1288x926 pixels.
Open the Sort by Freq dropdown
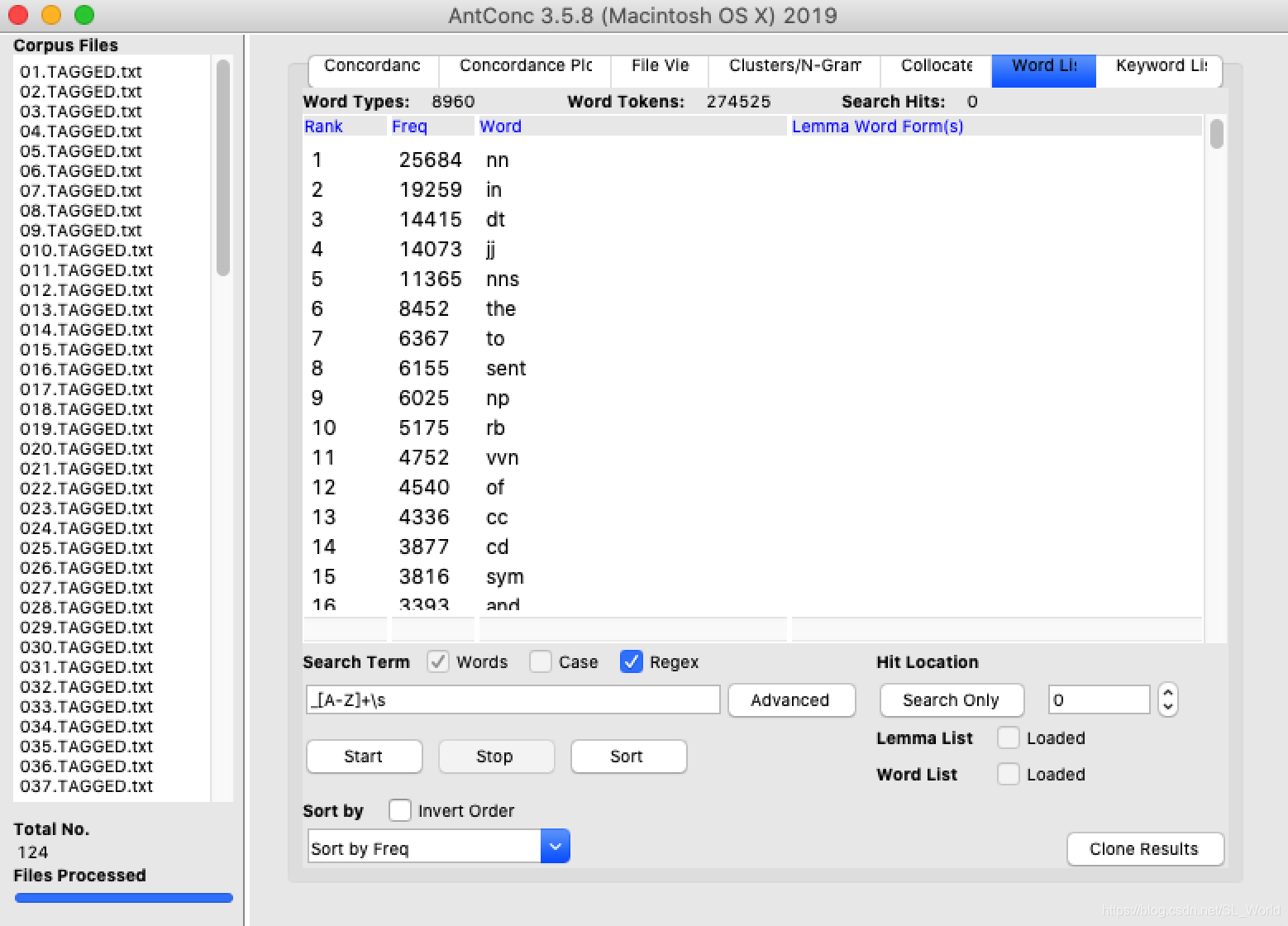pos(439,847)
